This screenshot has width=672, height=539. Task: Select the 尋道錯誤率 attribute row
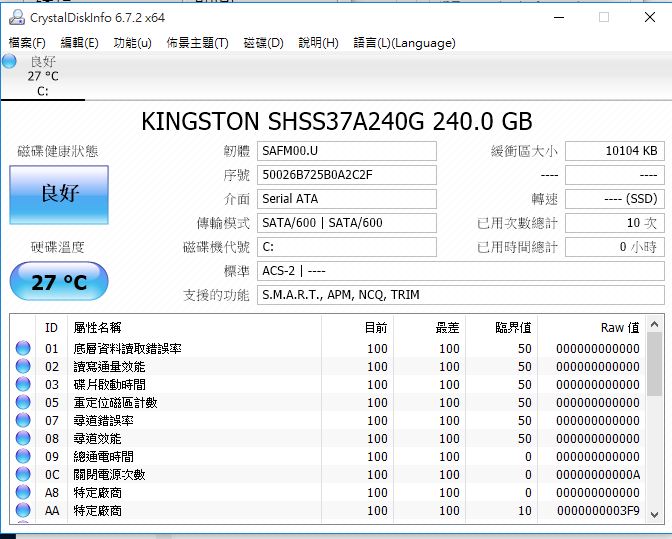pos(328,420)
